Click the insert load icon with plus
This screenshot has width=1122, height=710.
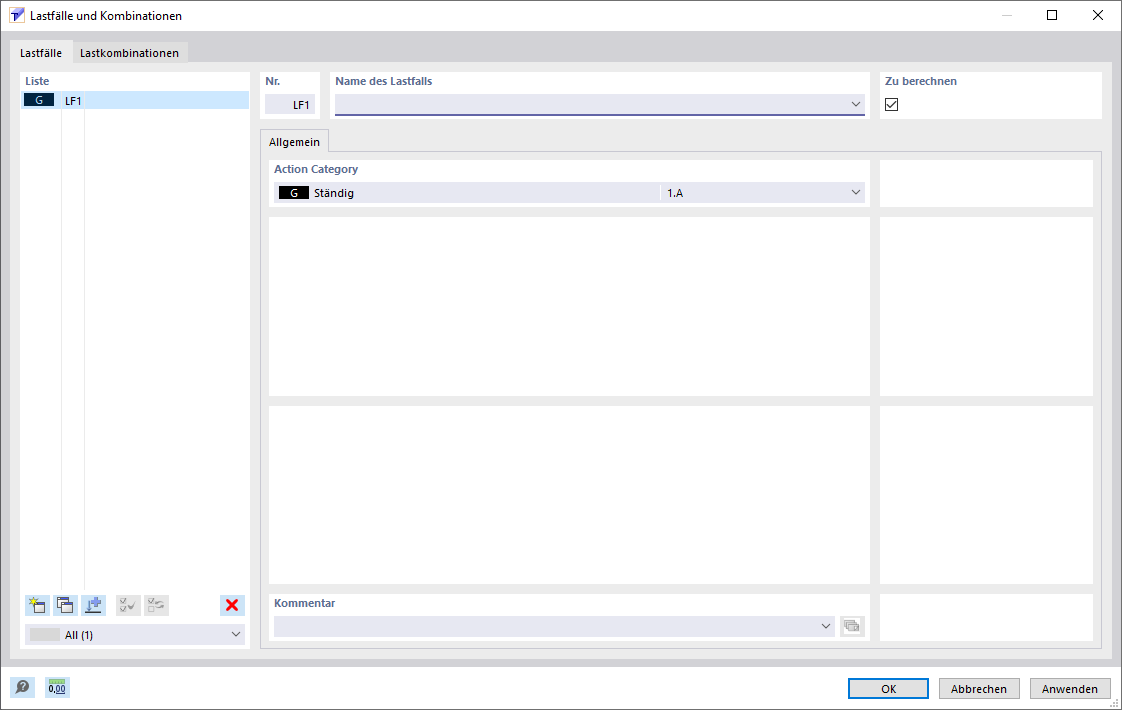coord(93,606)
